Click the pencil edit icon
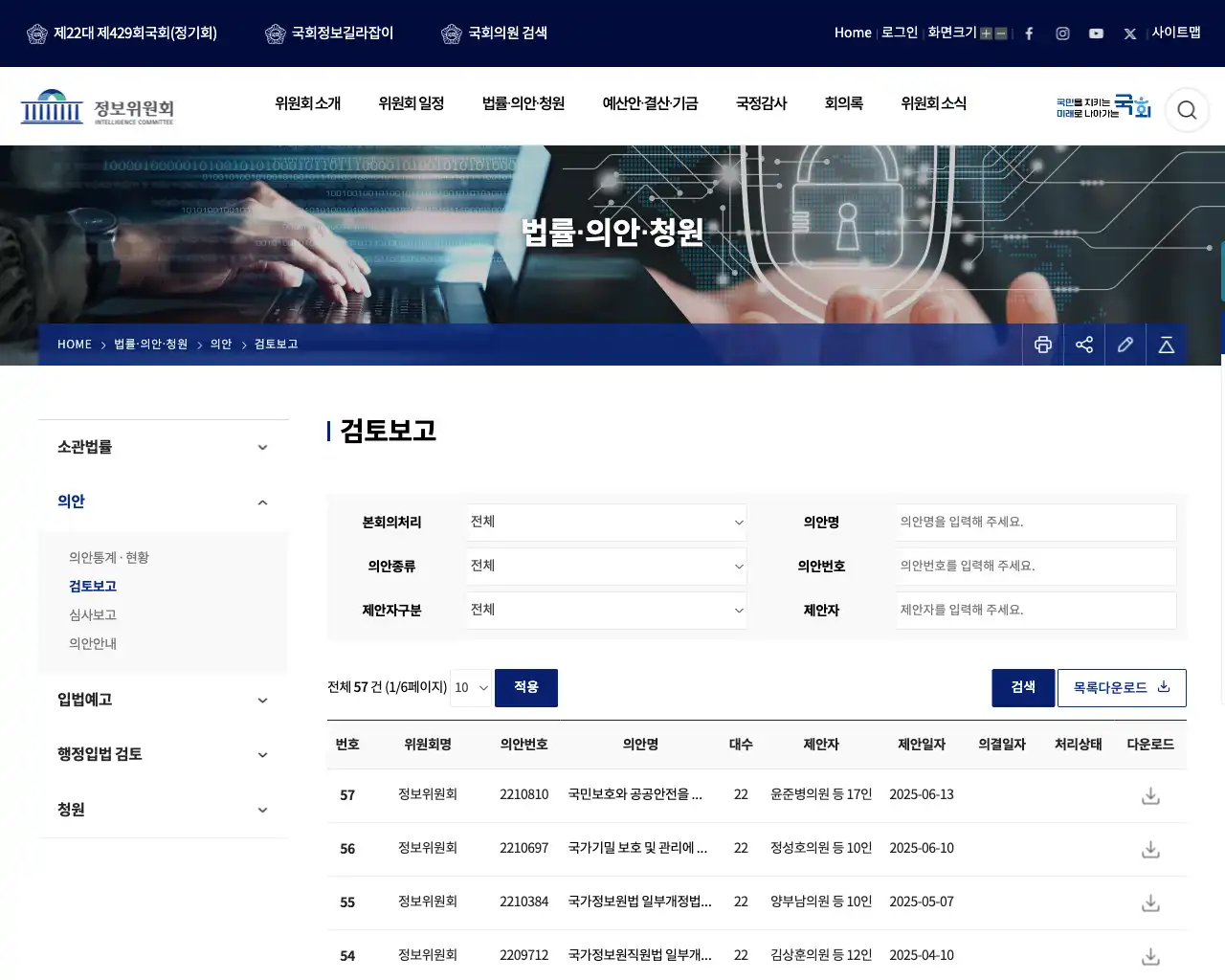 (1125, 345)
